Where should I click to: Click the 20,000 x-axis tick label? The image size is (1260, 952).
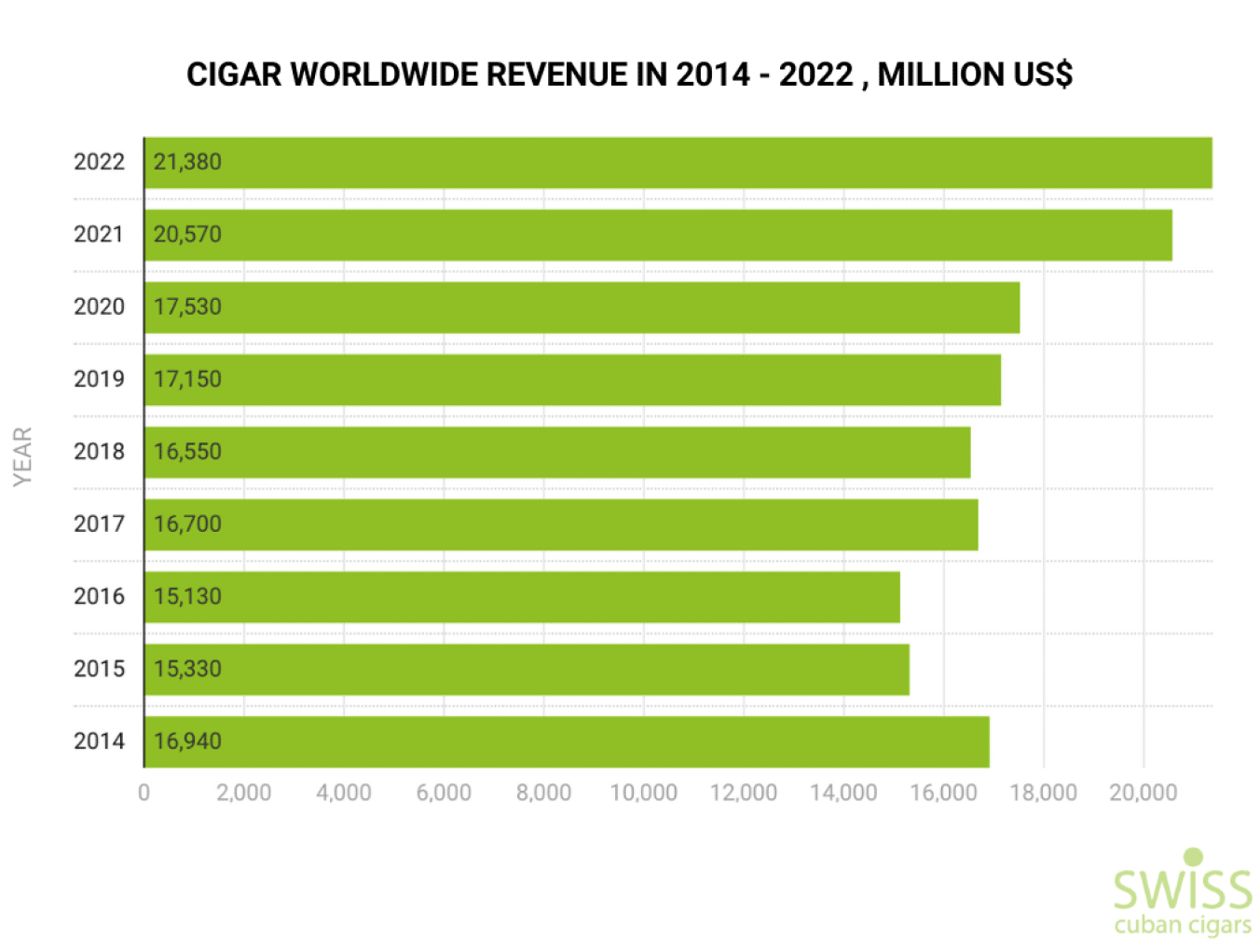point(1143,793)
